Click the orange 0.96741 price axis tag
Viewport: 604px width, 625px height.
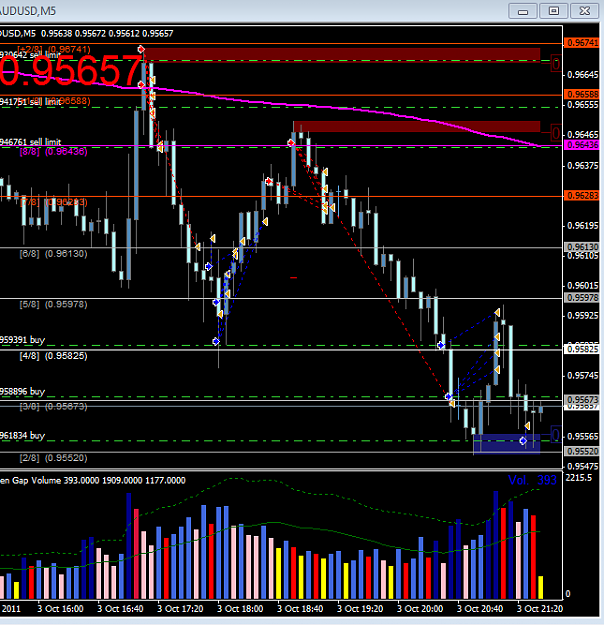pos(582,43)
